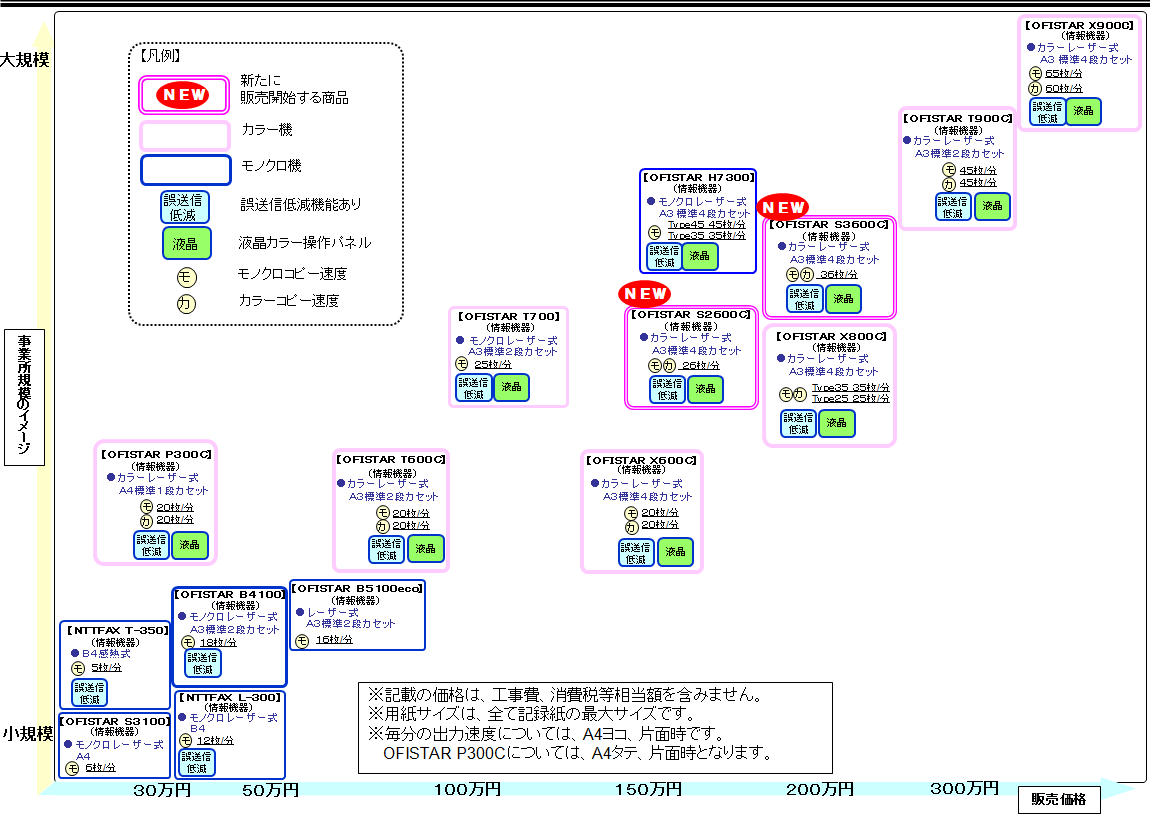The width and height of the screenshot is (1150, 814).
Task: Click the legend's 誤送信低減 badge
Action: pyautogui.click(x=185, y=207)
